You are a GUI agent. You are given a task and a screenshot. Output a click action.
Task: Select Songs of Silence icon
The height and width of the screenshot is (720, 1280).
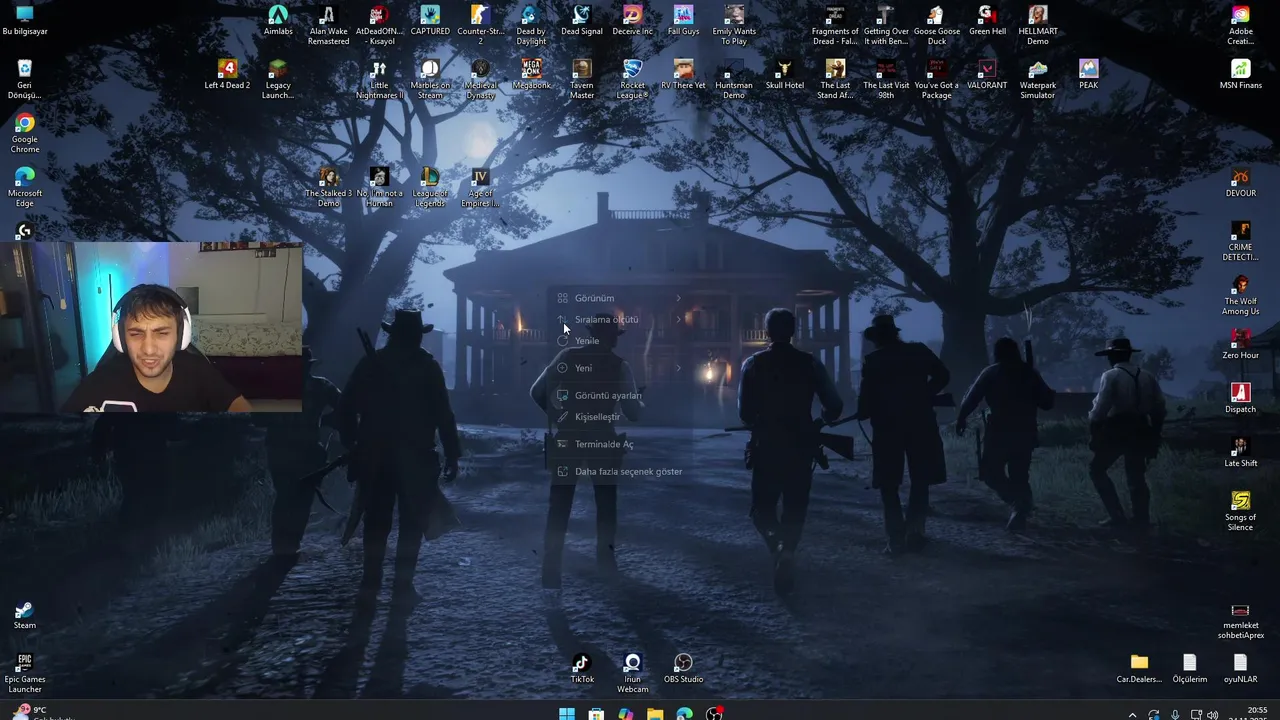pyautogui.click(x=1240, y=511)
